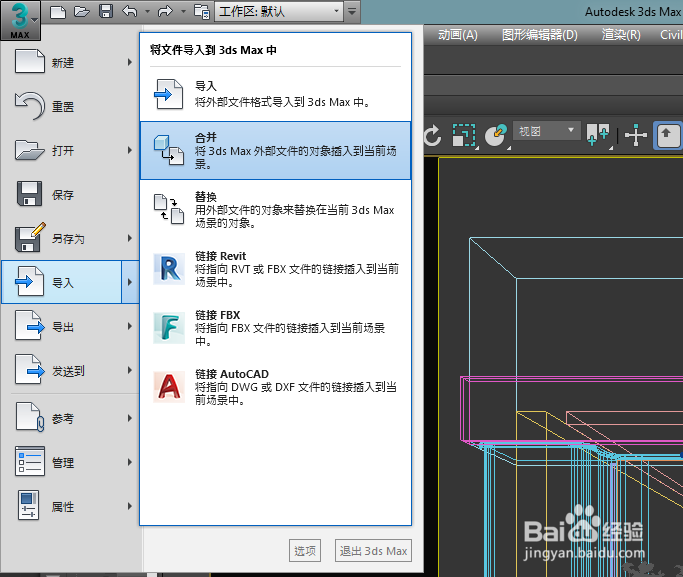Image resolution: width=683 pixels, height=577 pixels.
Task: Open the Undo history dropdown arrow
Action: coord(147,11)
